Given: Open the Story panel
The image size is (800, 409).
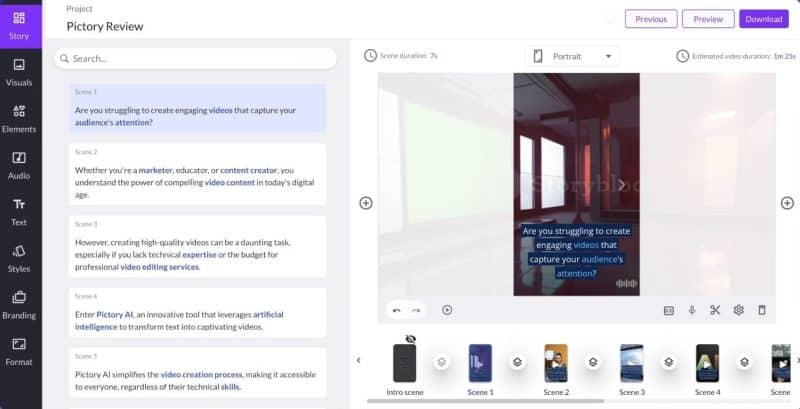Looking at the screenshot, I should click(19, 25).
